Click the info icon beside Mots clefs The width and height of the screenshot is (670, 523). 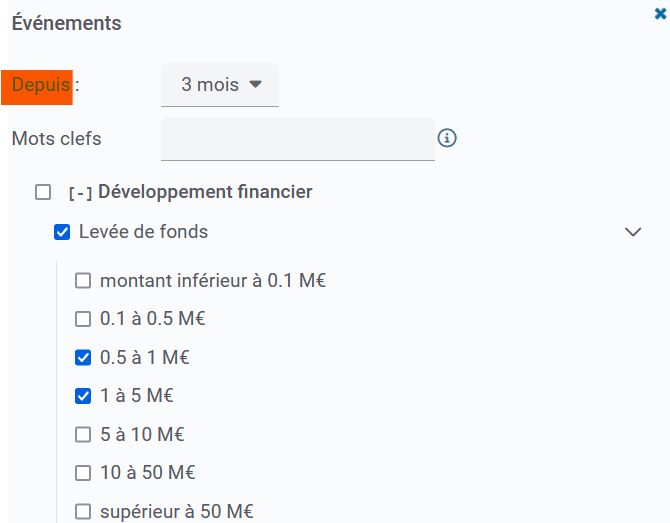[447, 138]
